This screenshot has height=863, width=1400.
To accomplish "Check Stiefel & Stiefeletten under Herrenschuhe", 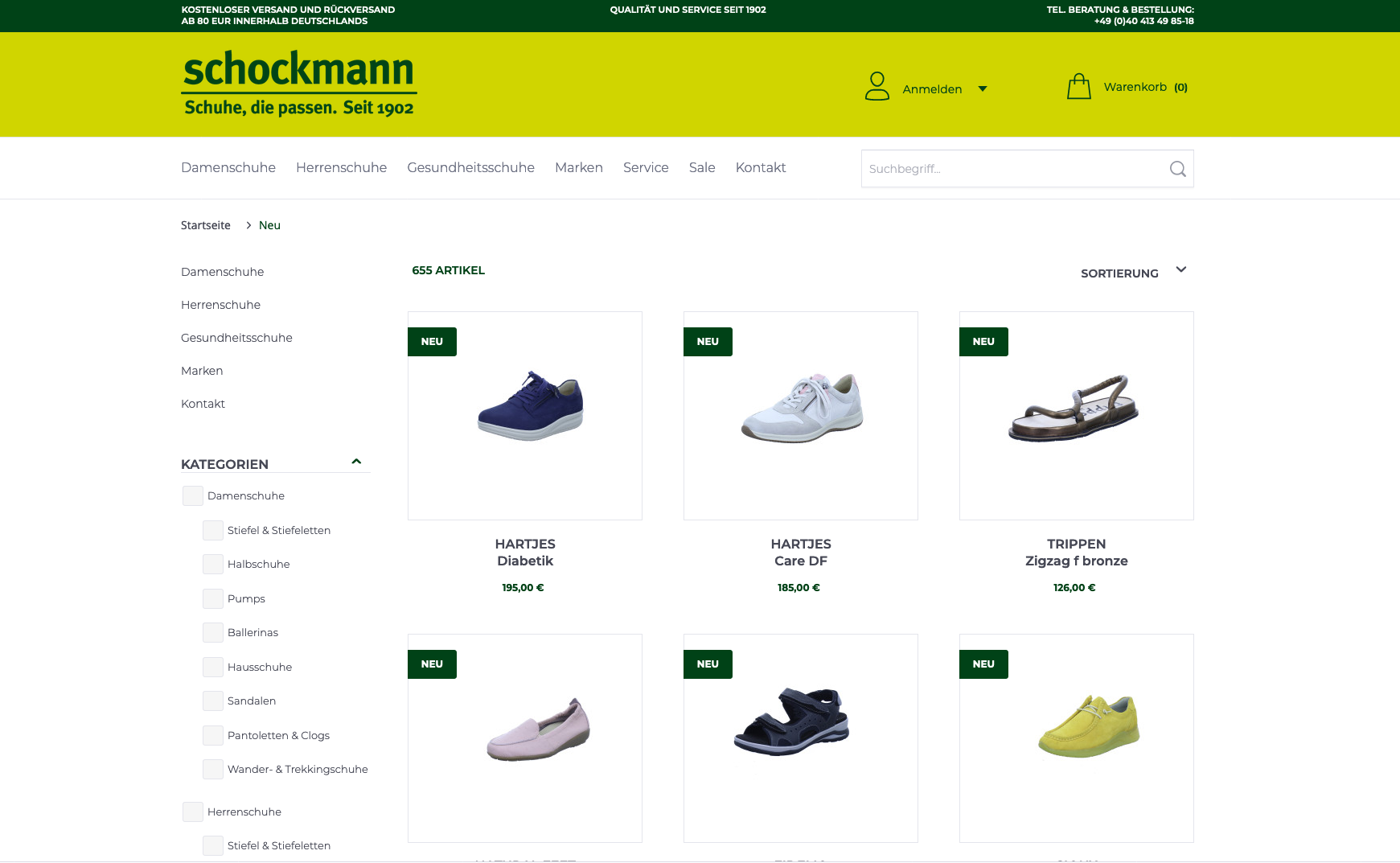I will point(213,846).
